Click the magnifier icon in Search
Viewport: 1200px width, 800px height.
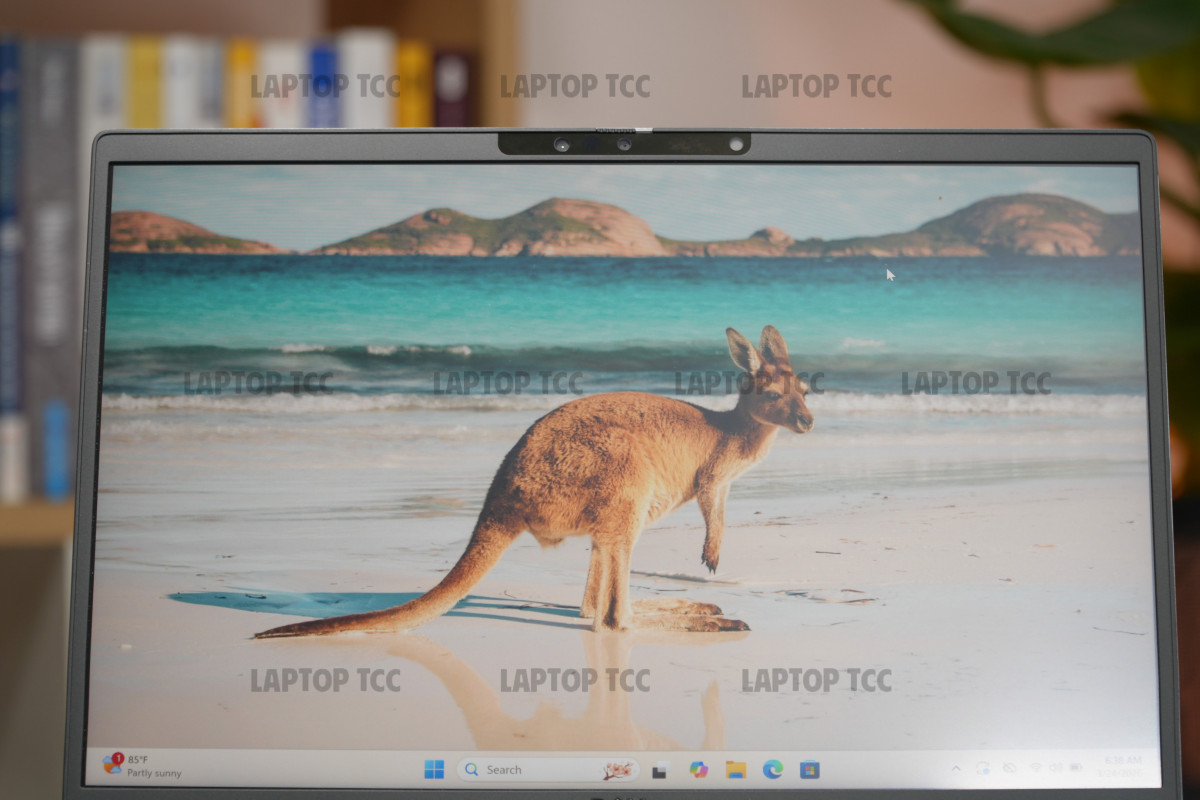(472, 770)
